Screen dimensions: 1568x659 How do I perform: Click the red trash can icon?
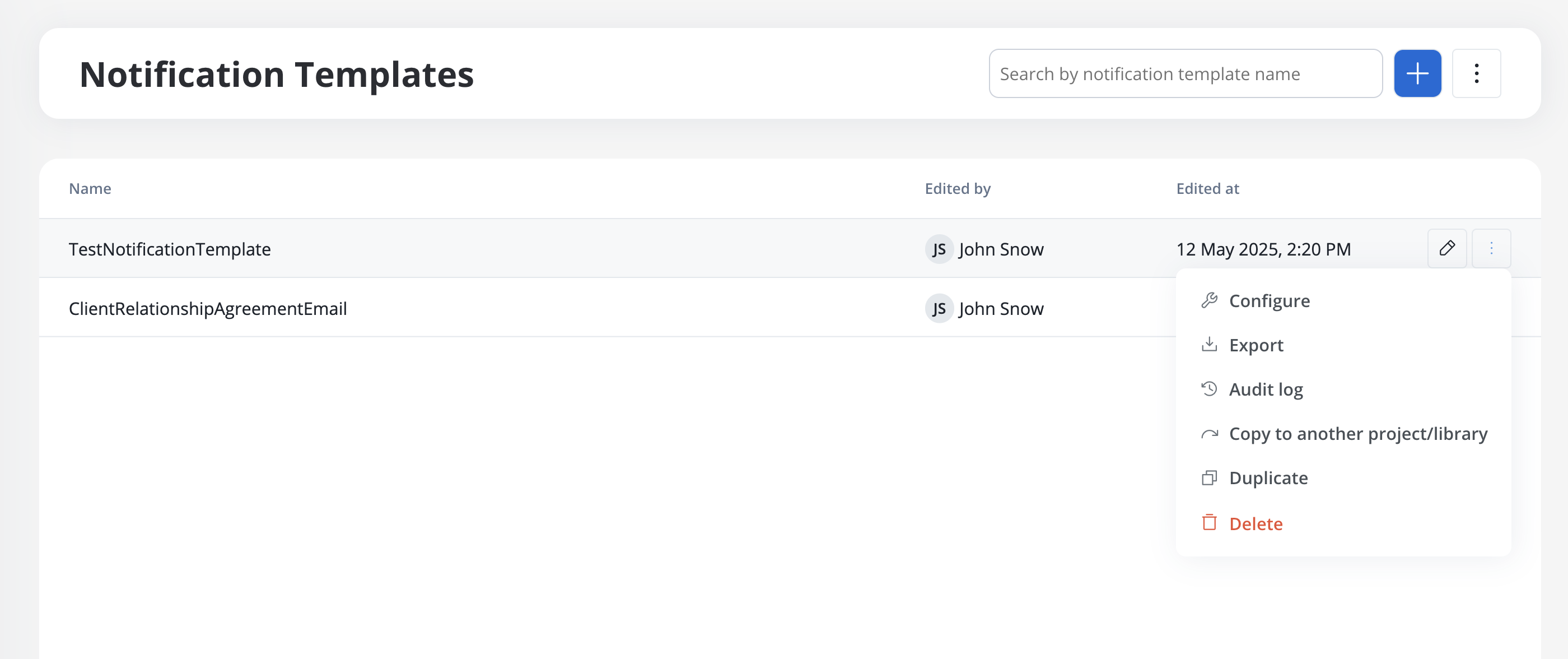click(1209, 523)
